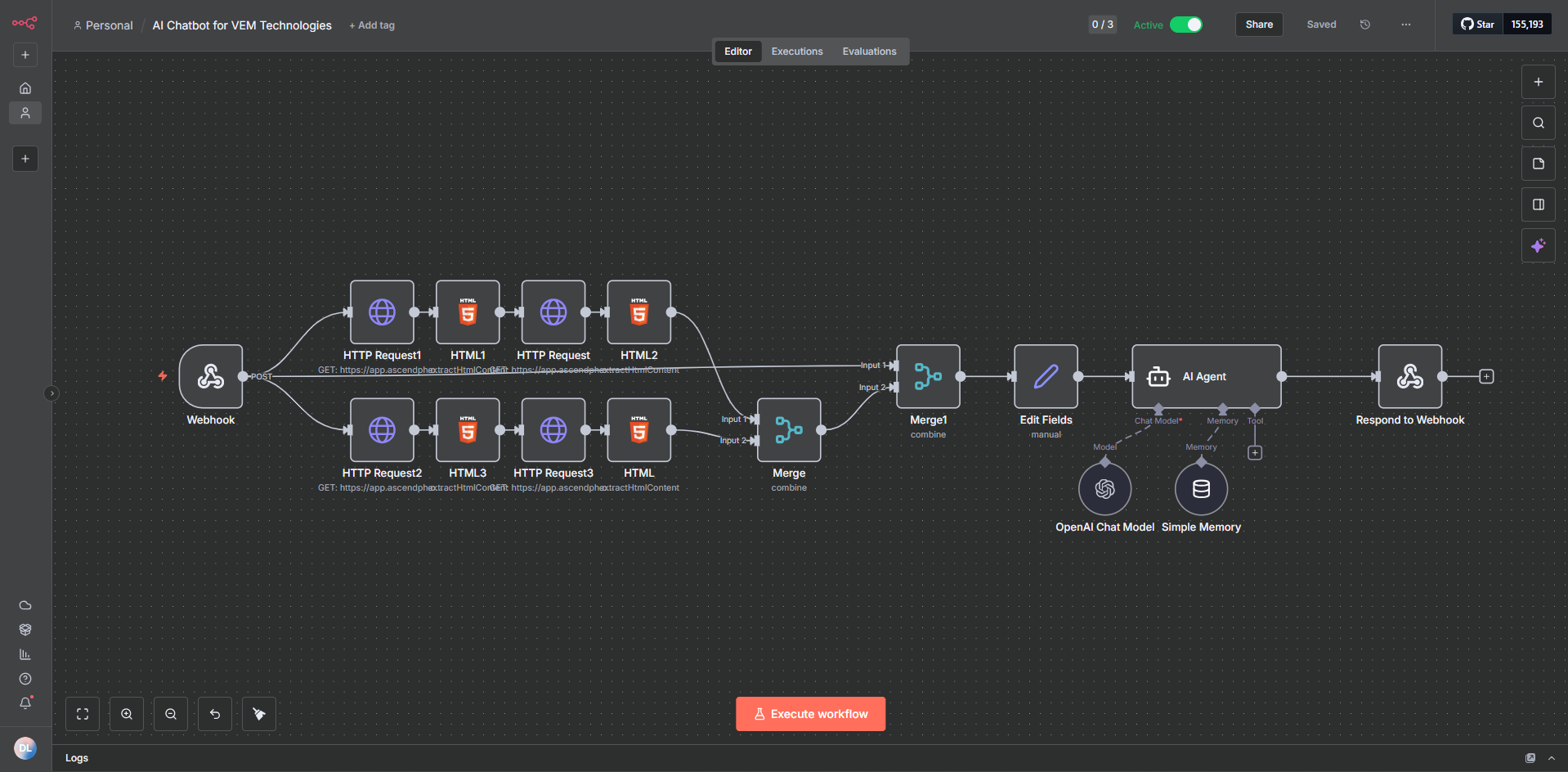Select the Merge1 combine node
Image resolution: width=1568 pixels, height=772 pixels.
[x=928, y=376]
